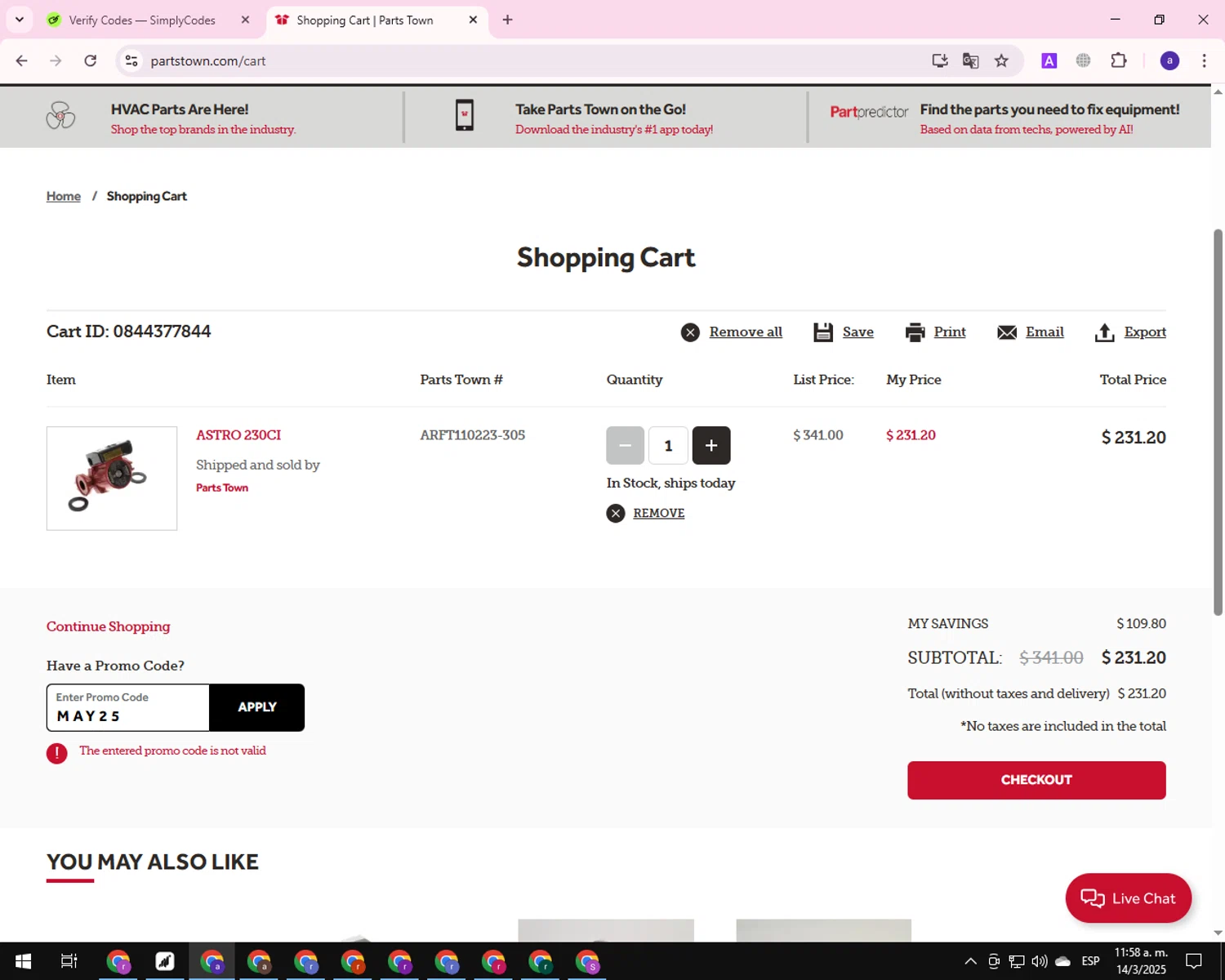Open the ASTRO 230CI product link

238,435
